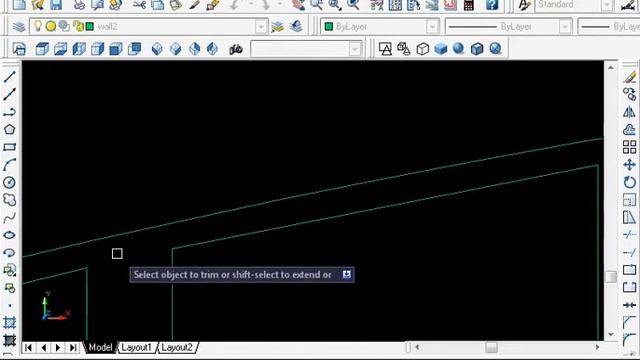This screenshot has height=360, width=640.
Task: Open the ByLayer color dropdown
Action: [432, 27]
